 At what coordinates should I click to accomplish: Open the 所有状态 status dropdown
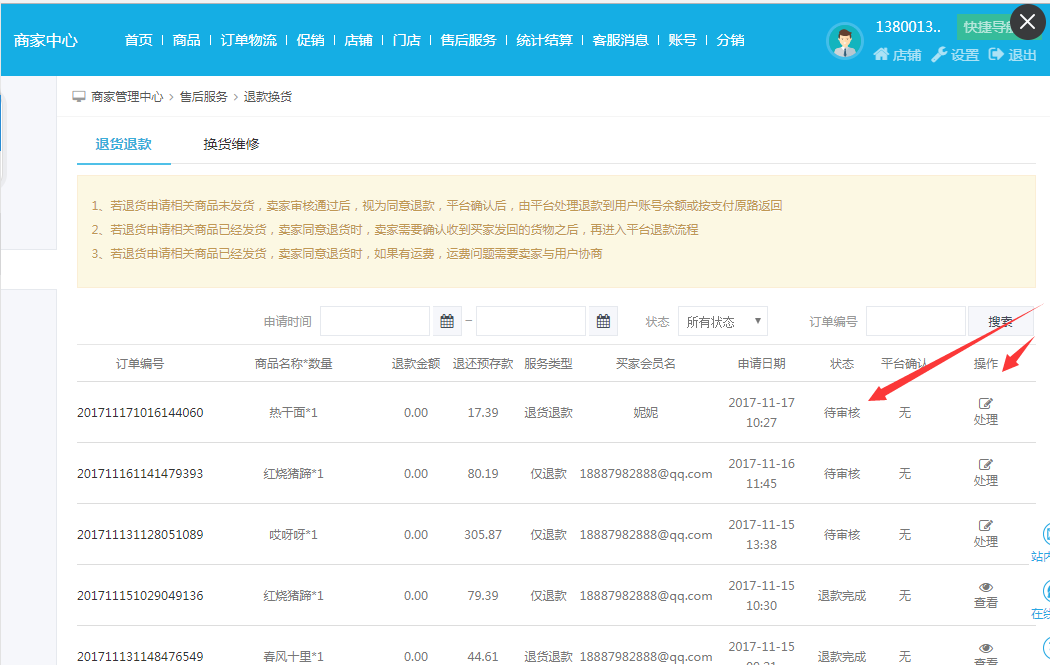coord(722,321)
